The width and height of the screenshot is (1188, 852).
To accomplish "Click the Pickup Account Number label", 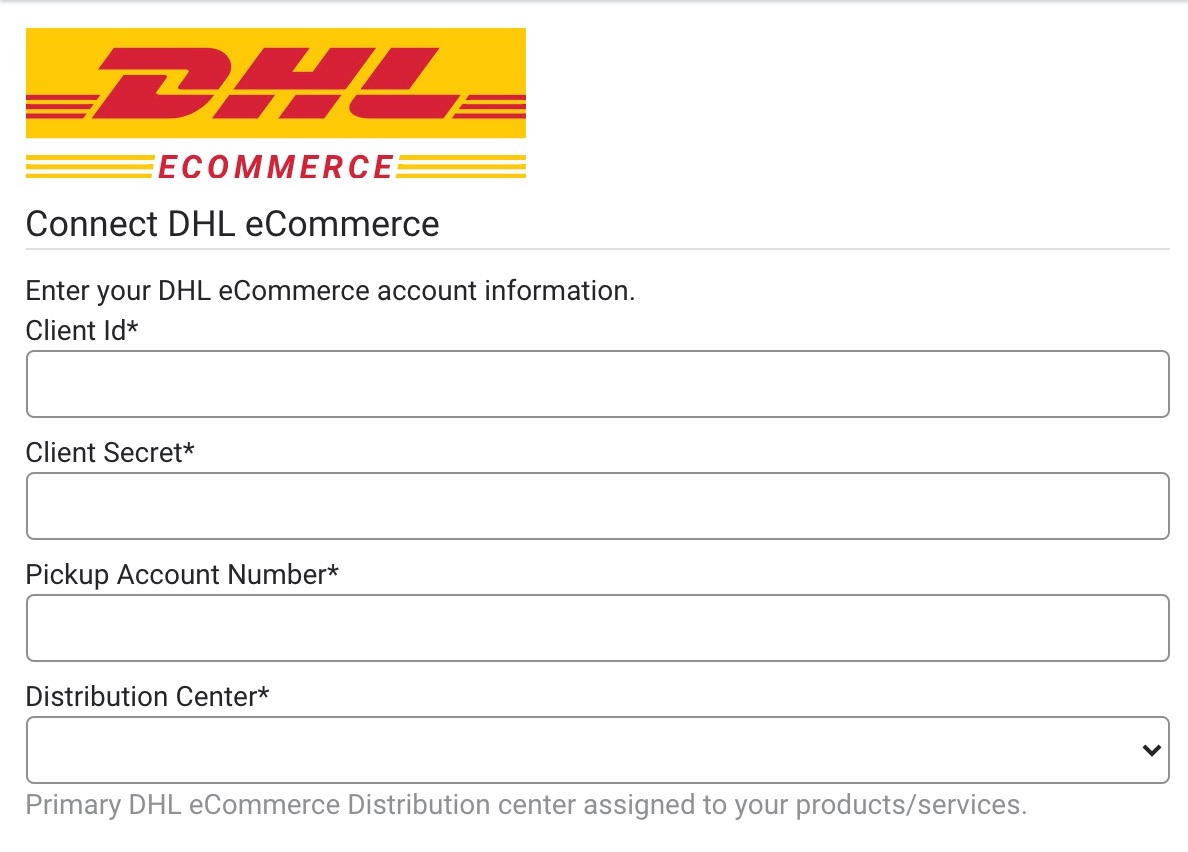I will coord(182,574).
